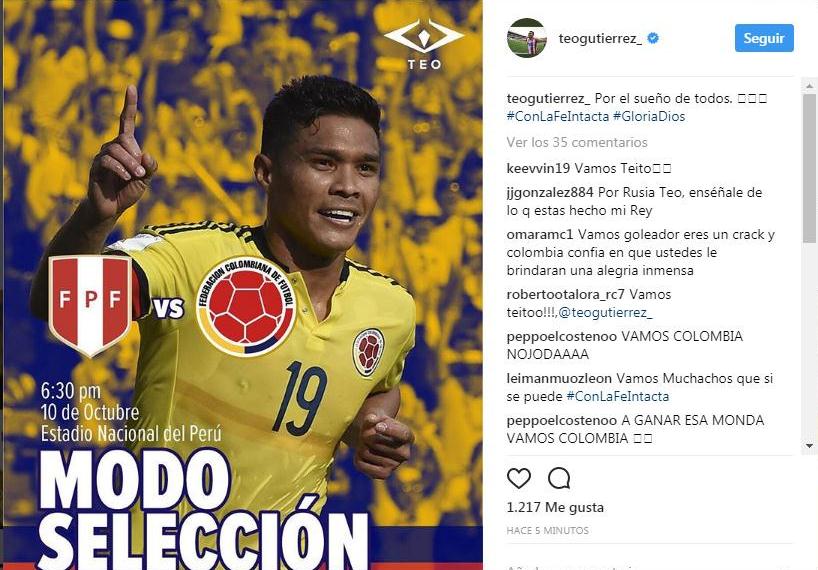
Task: Open the teogutierrez_ profile picture
Action: tap(526, 38)
